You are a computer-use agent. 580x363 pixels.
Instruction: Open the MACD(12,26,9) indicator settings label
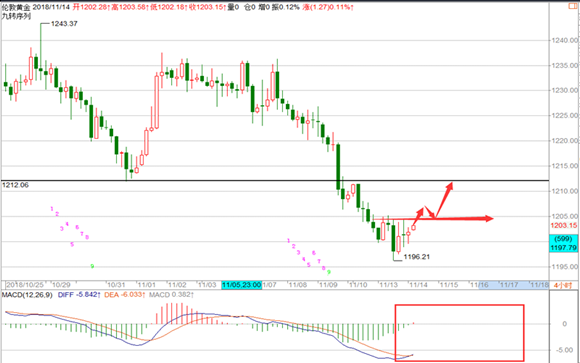point(27,295)
